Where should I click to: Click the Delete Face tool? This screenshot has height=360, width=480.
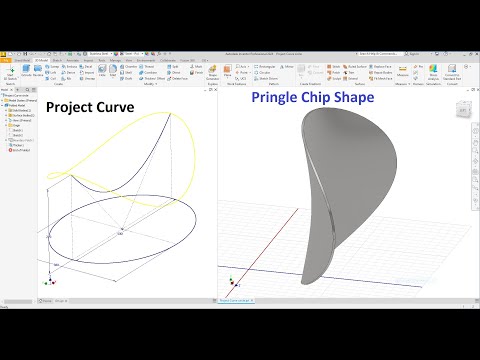[177, 78]
